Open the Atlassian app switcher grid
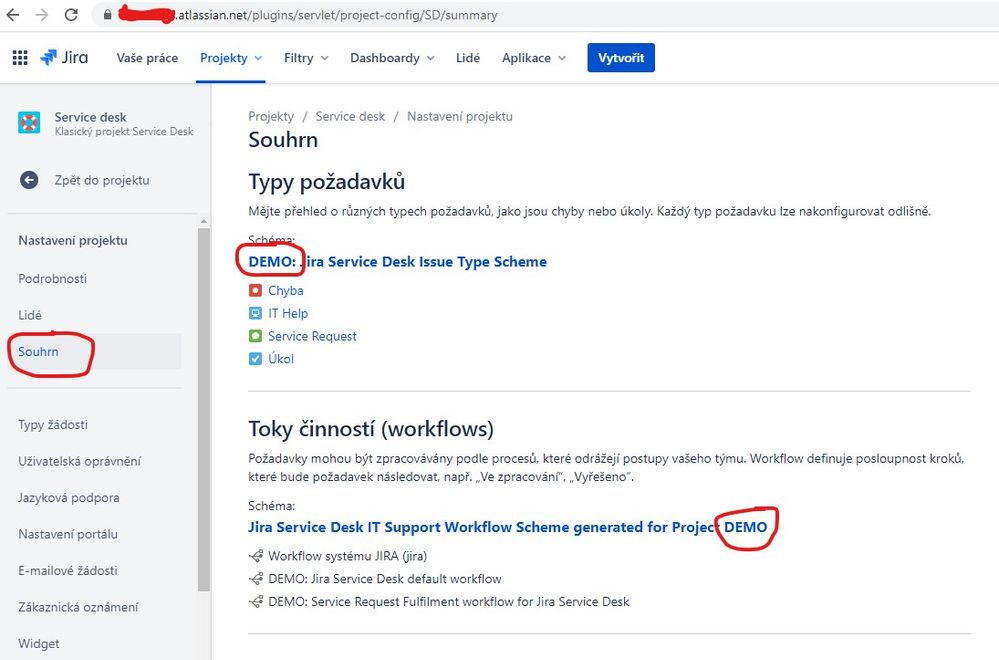The image size is (999, 660). [x=18, y=57]
